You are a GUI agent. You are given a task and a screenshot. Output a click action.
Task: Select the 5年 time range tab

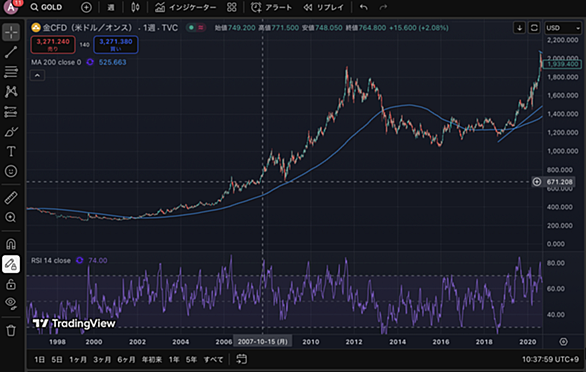pos(191,359)
